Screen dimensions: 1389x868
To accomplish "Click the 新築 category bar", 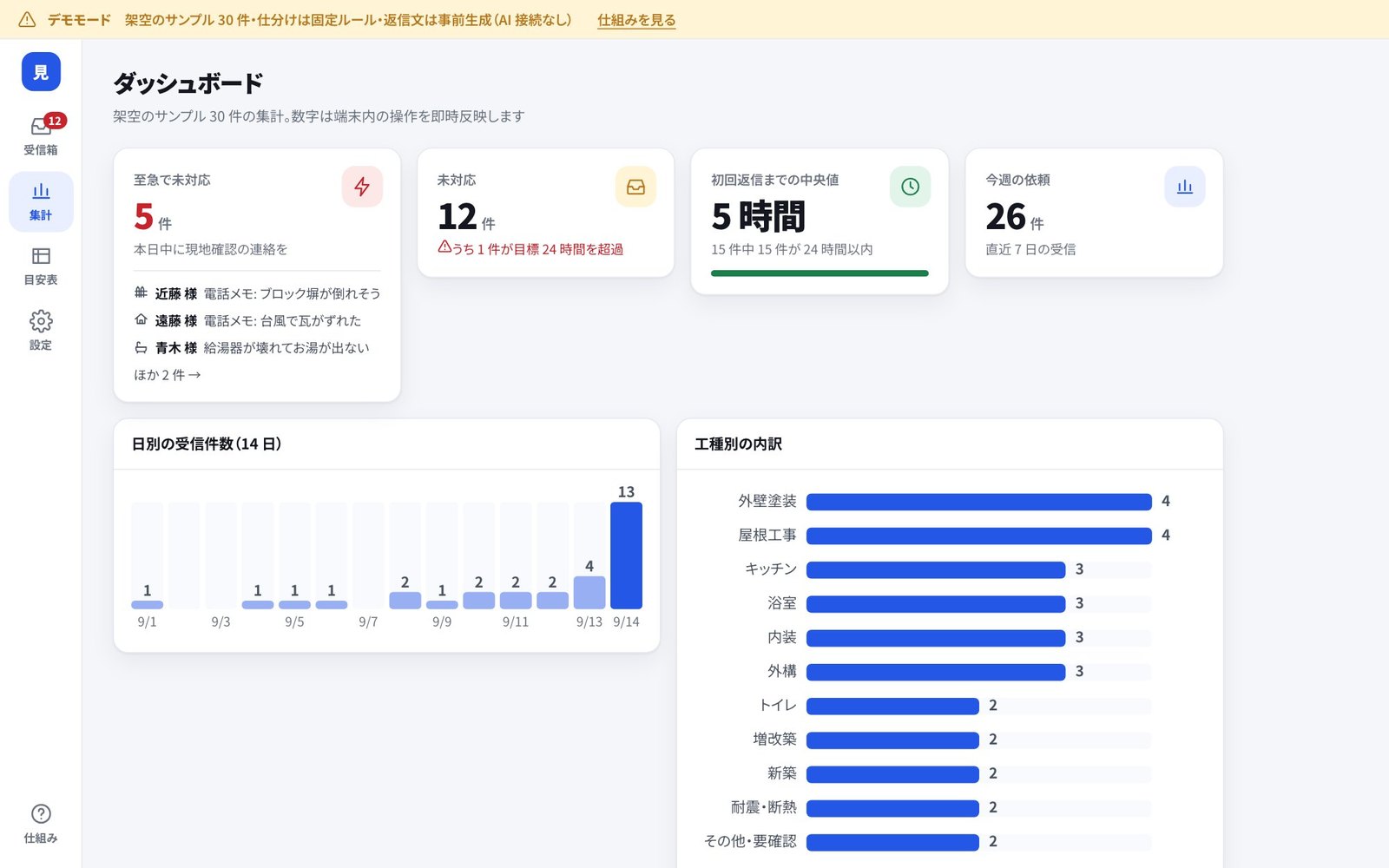I will [892, 774].
